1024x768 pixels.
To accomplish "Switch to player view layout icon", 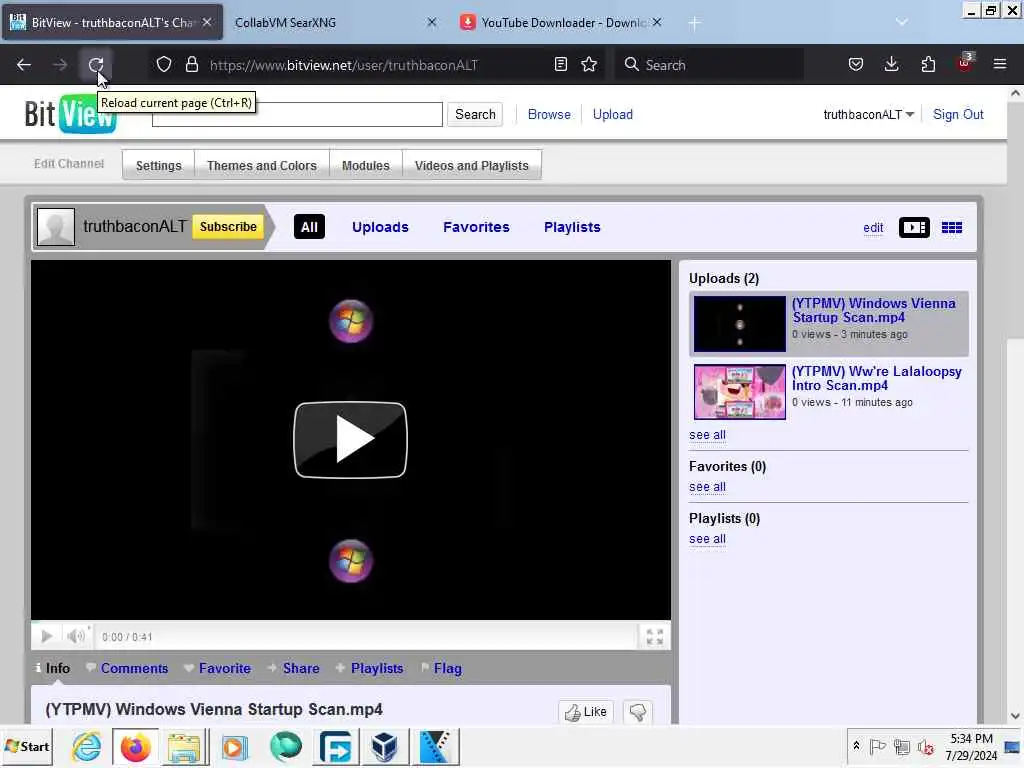I will click(914, 227).
